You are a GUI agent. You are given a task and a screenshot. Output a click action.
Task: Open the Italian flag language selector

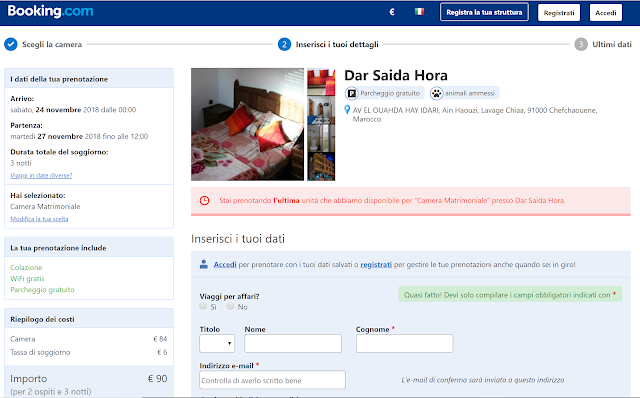pos(419,11)
